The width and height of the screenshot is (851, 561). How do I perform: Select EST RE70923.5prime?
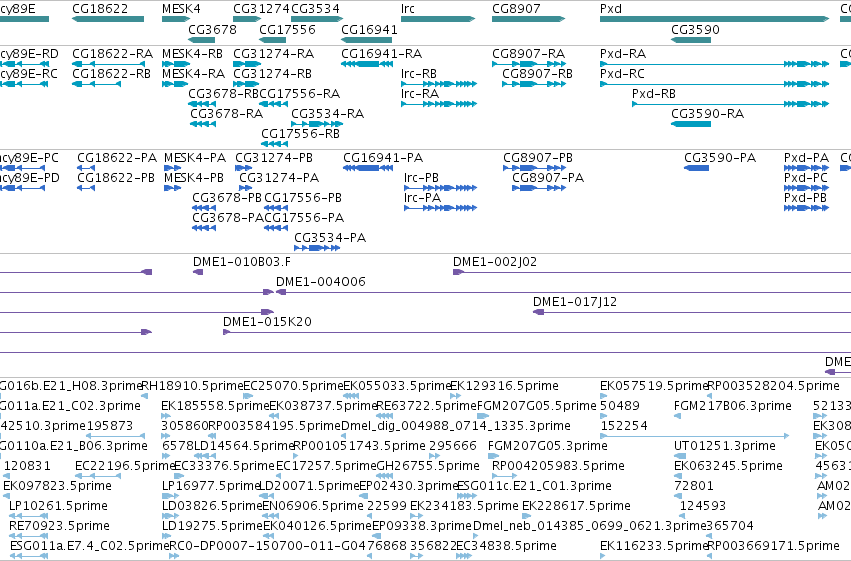point(59,526)
